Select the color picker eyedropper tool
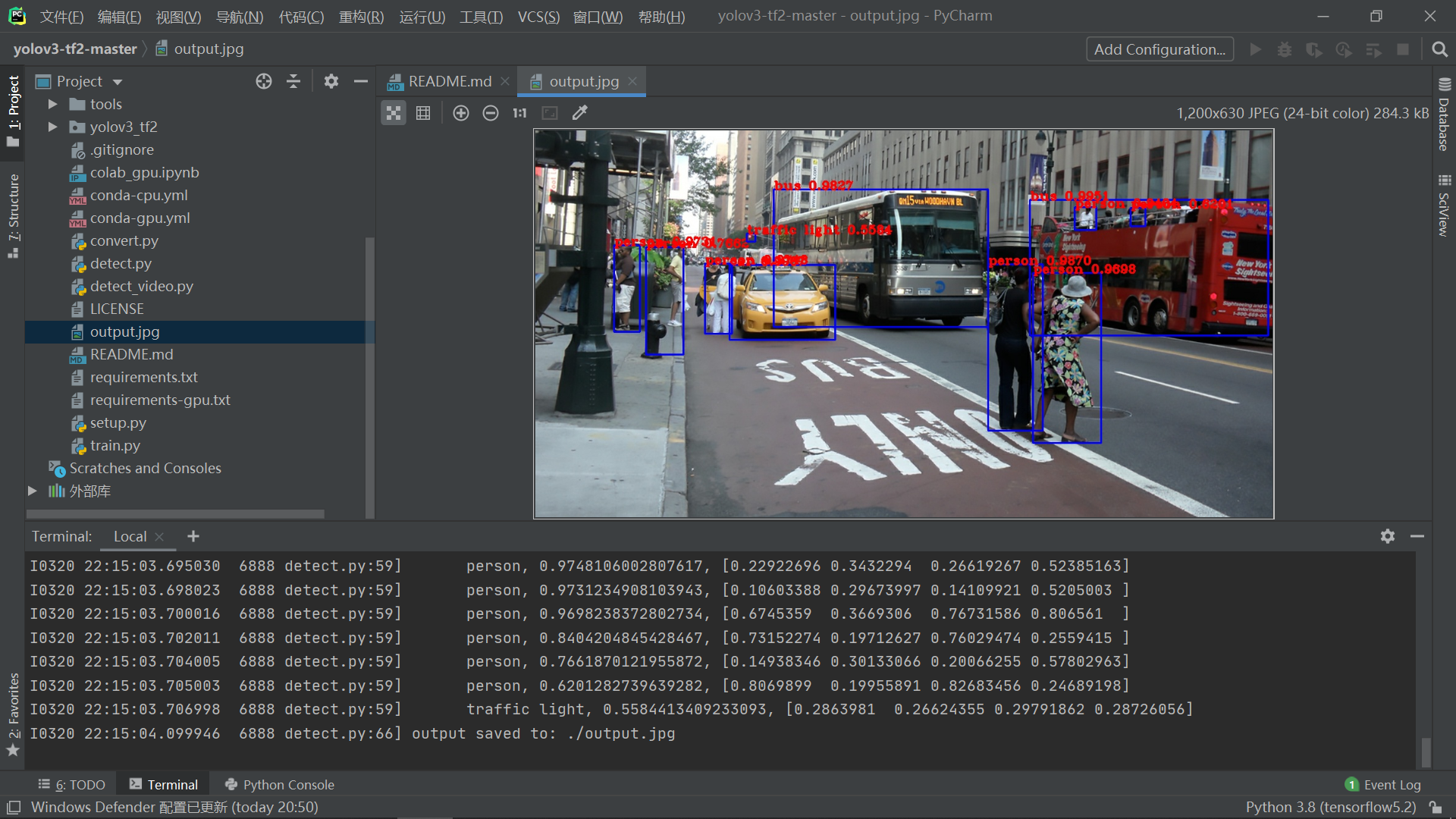1456x819 pixels. tap(580, 113)
